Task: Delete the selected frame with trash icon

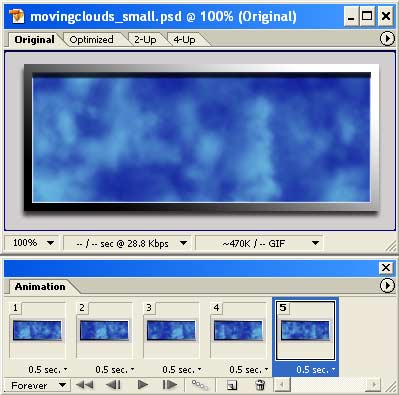Action: point(260,385)
